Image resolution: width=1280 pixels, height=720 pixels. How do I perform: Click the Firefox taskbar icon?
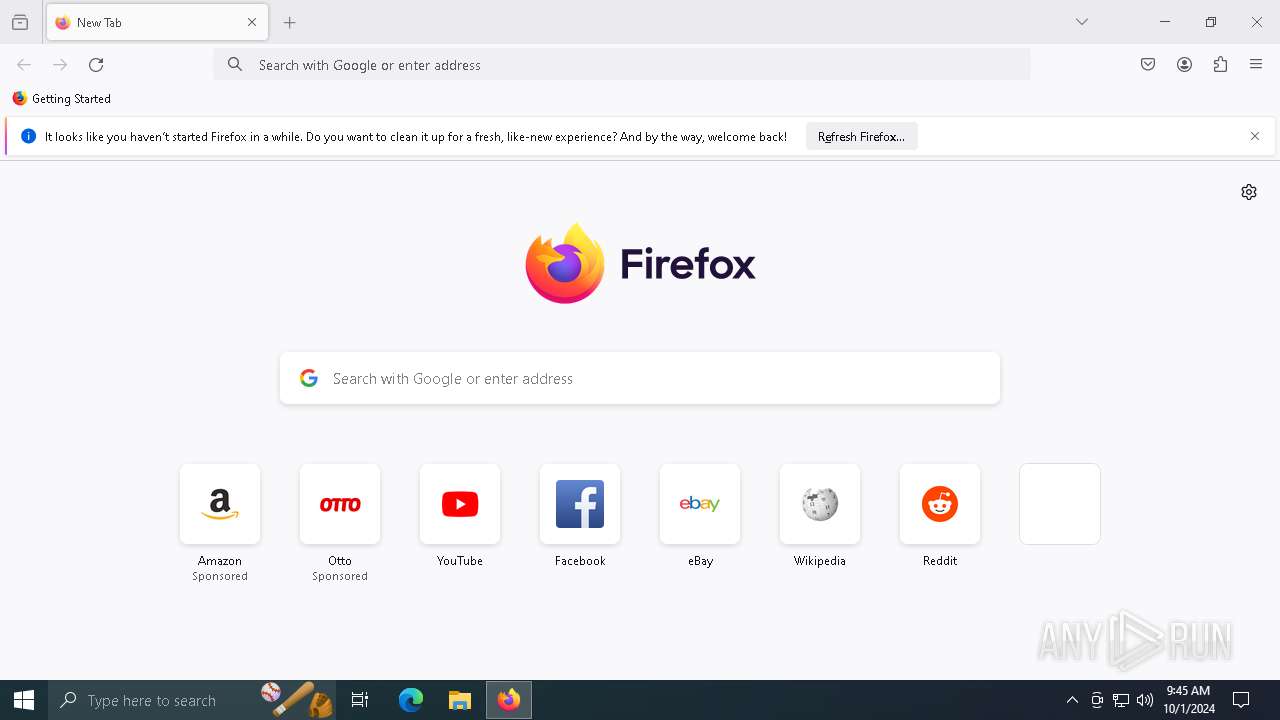click(x=509, y=700)
